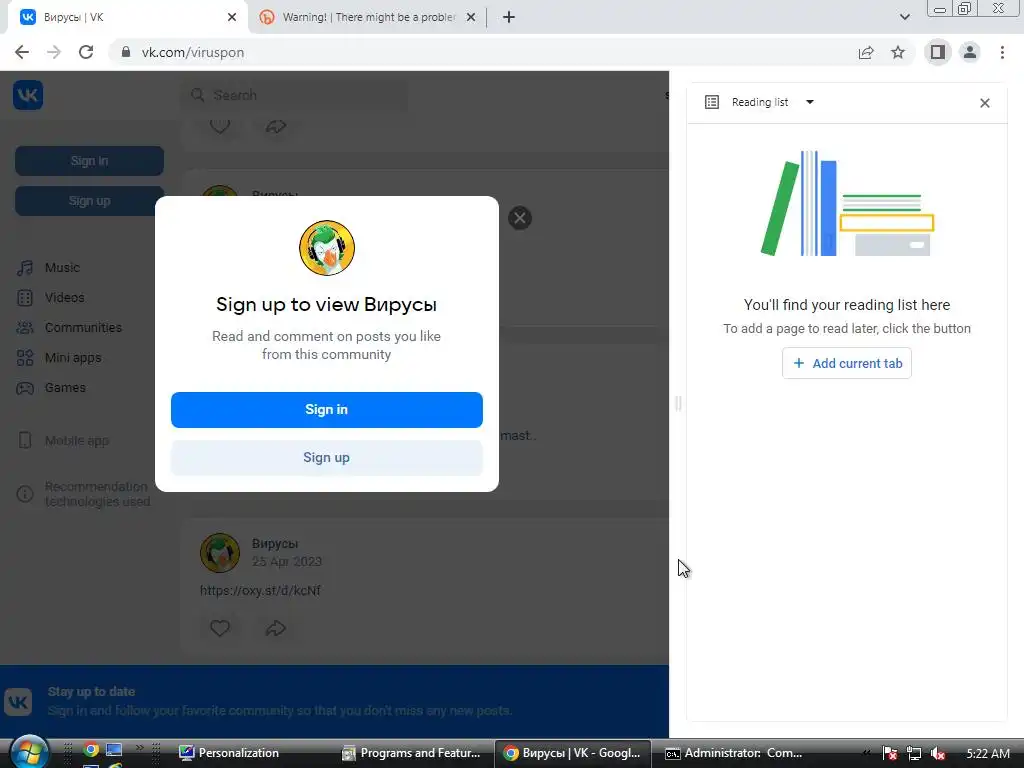Open Mini apps in the VK sidebar
This screenshot has height=768, width=1024.
tap(72, 358)
